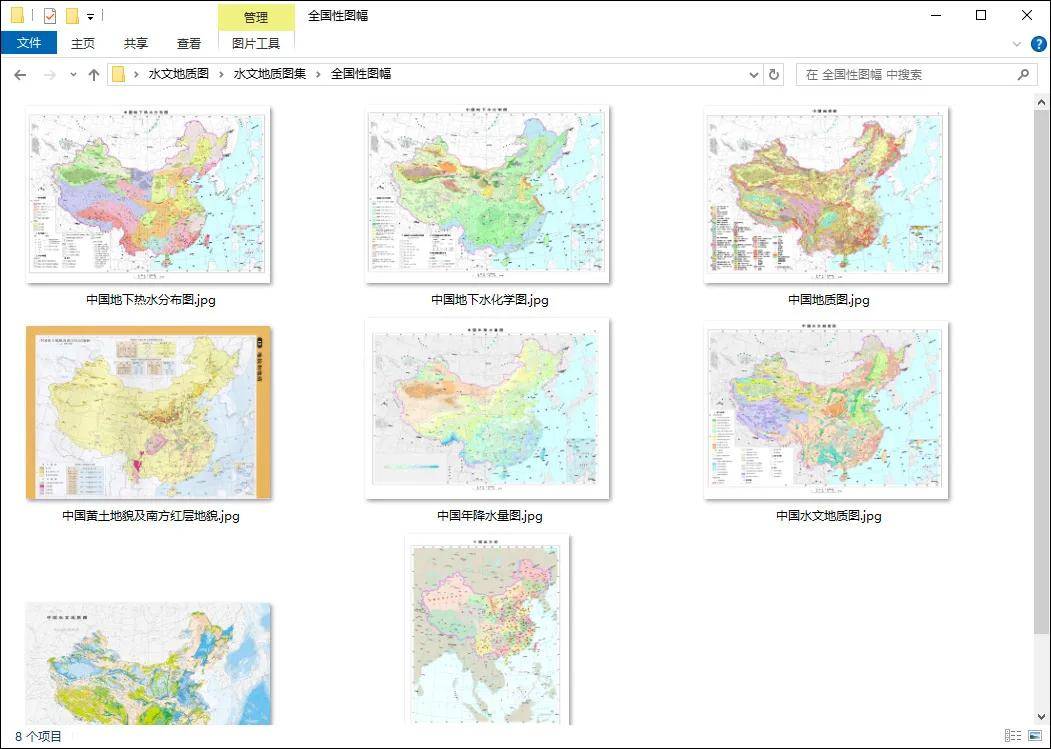Open the 文件 menu

point(29,43)
